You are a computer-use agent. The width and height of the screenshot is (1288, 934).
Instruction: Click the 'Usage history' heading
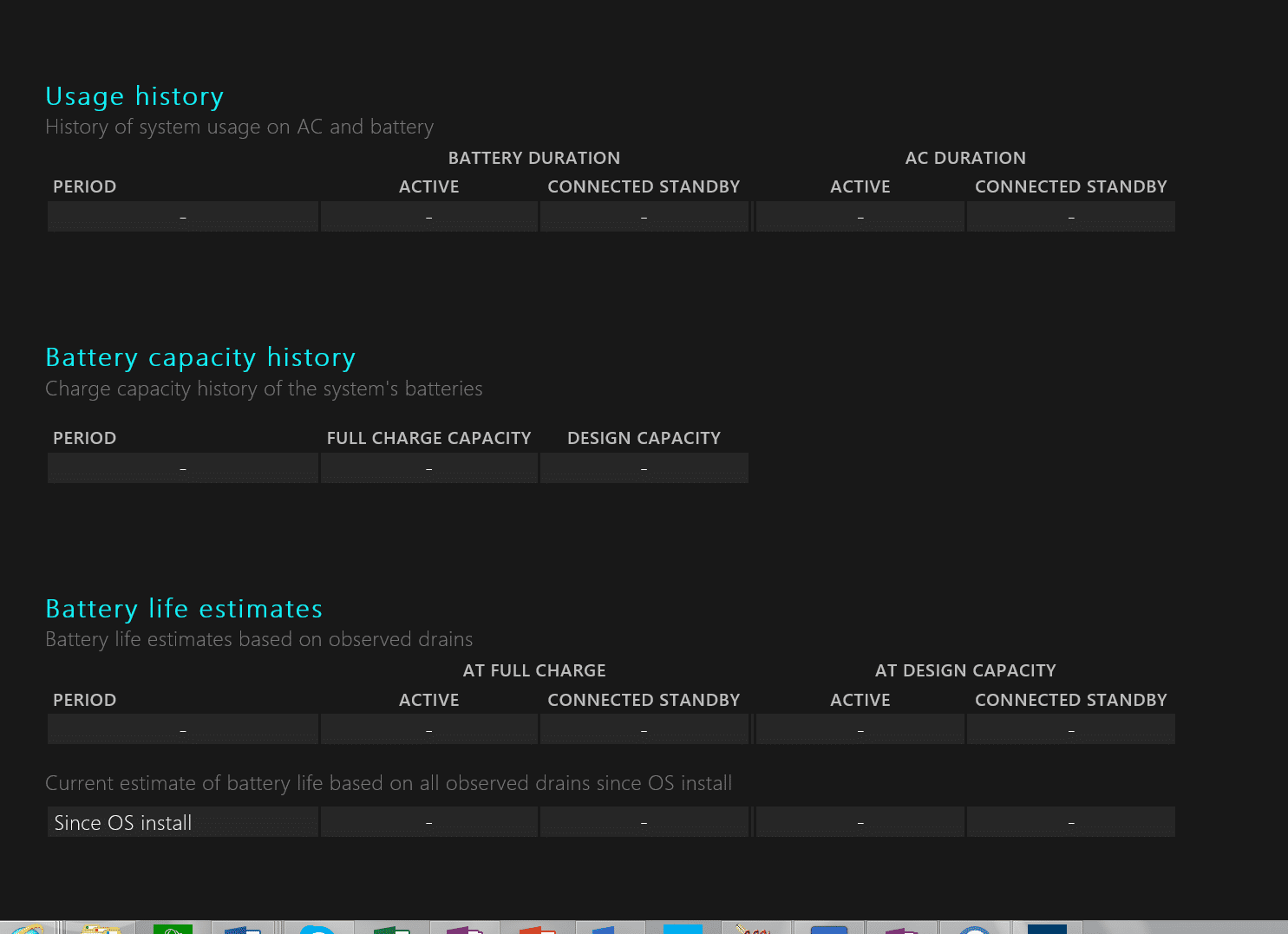coord(134,96)
